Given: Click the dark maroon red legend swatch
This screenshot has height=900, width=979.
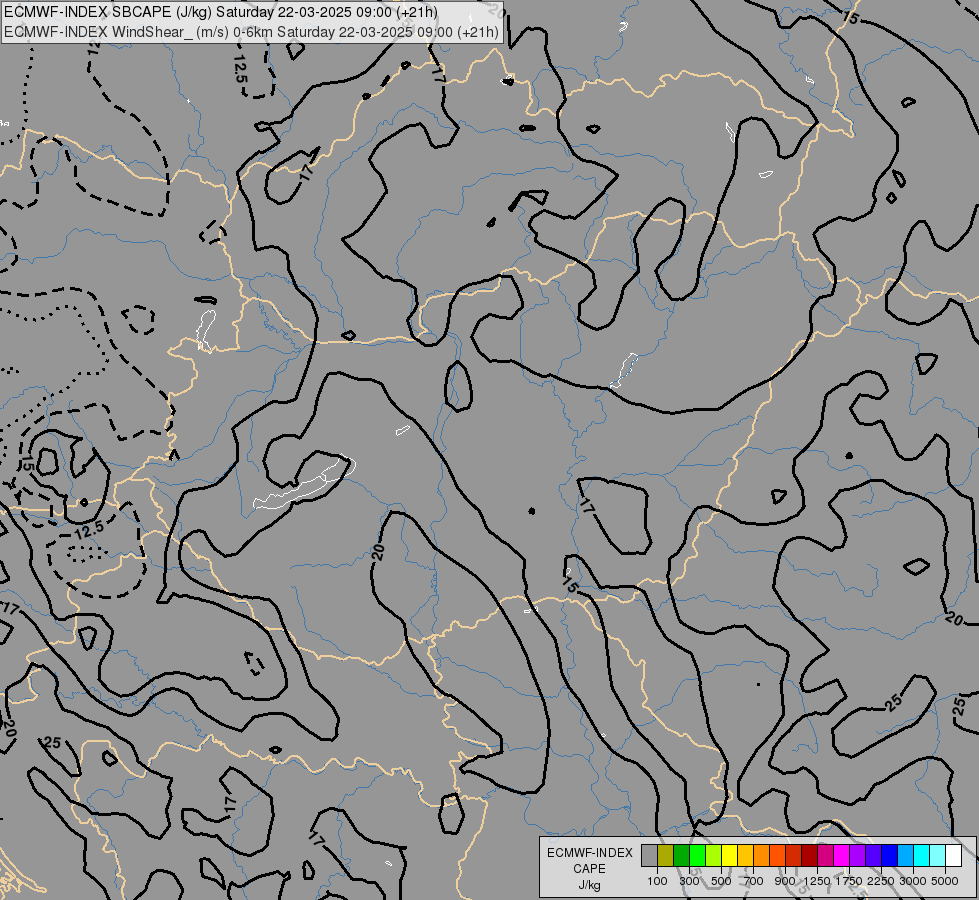Looking at the screenshot, I should [x=810, y=856].
